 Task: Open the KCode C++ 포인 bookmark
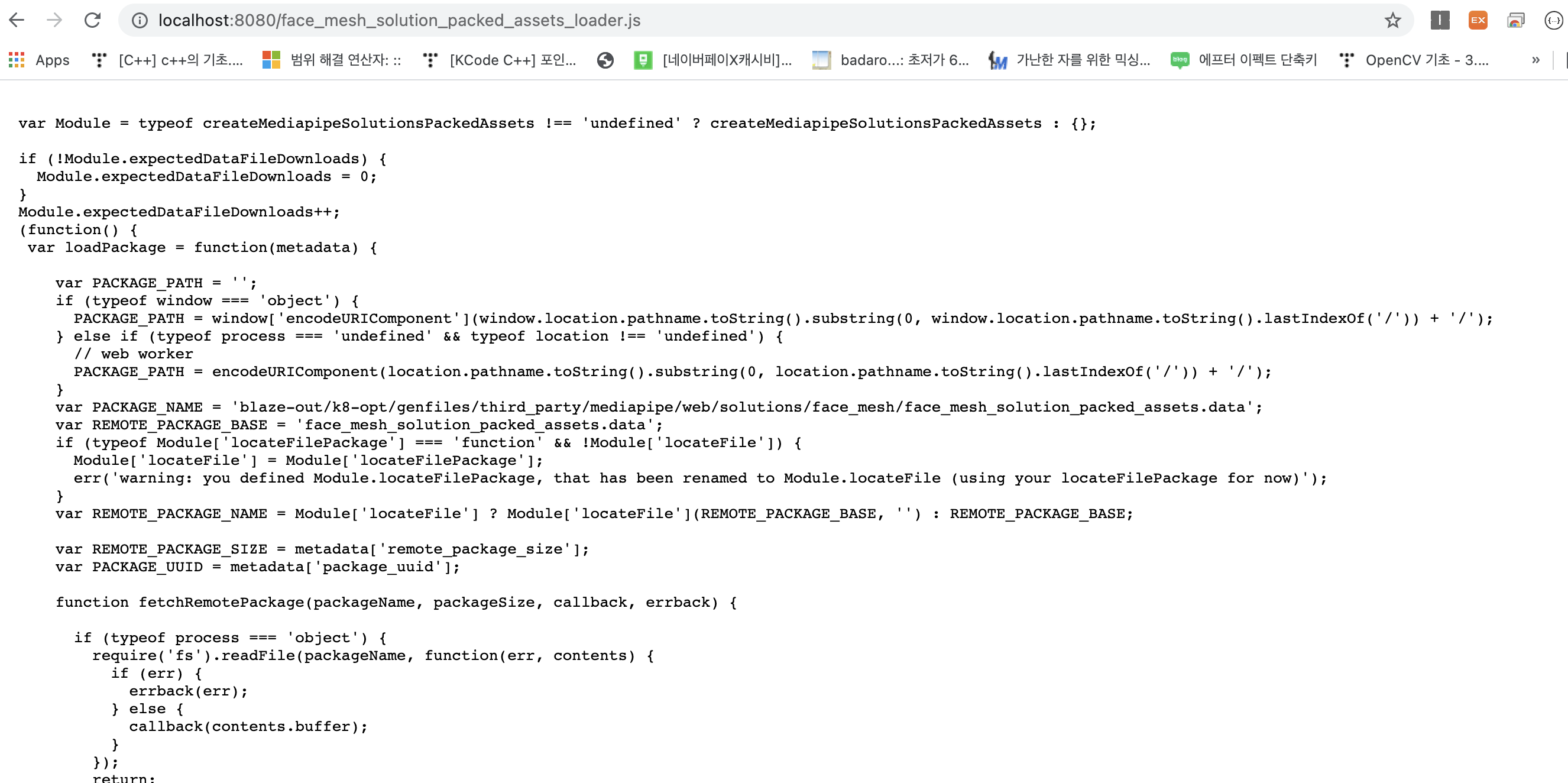pos(499,60)
